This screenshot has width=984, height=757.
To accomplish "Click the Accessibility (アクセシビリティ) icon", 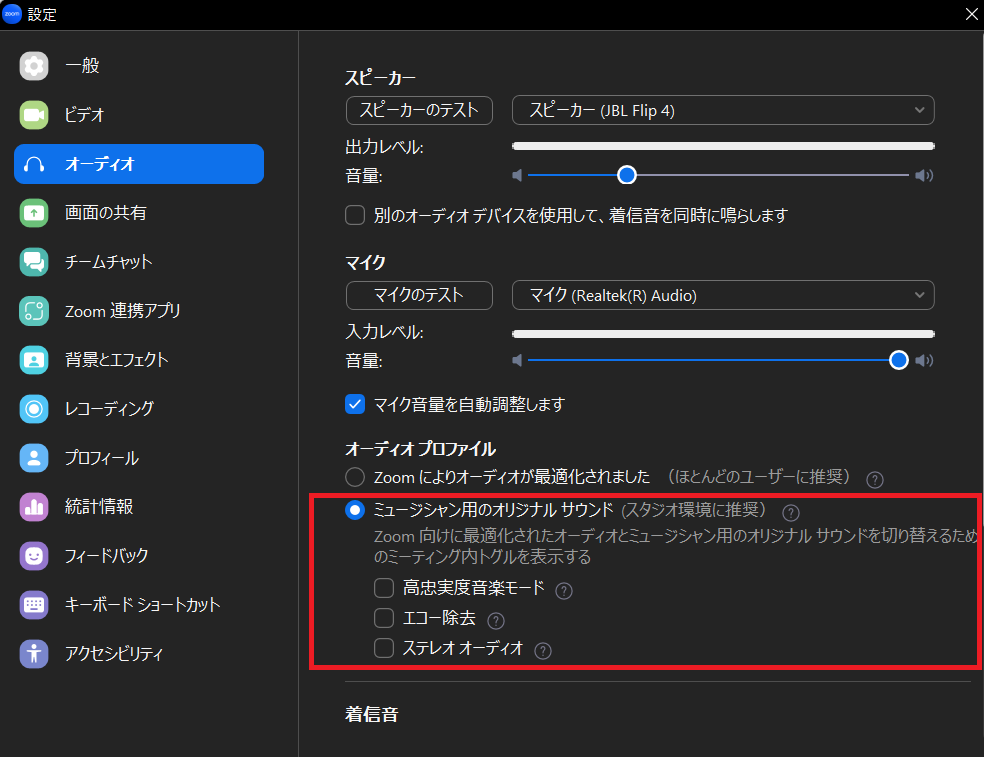I will [x=34, y=654].
